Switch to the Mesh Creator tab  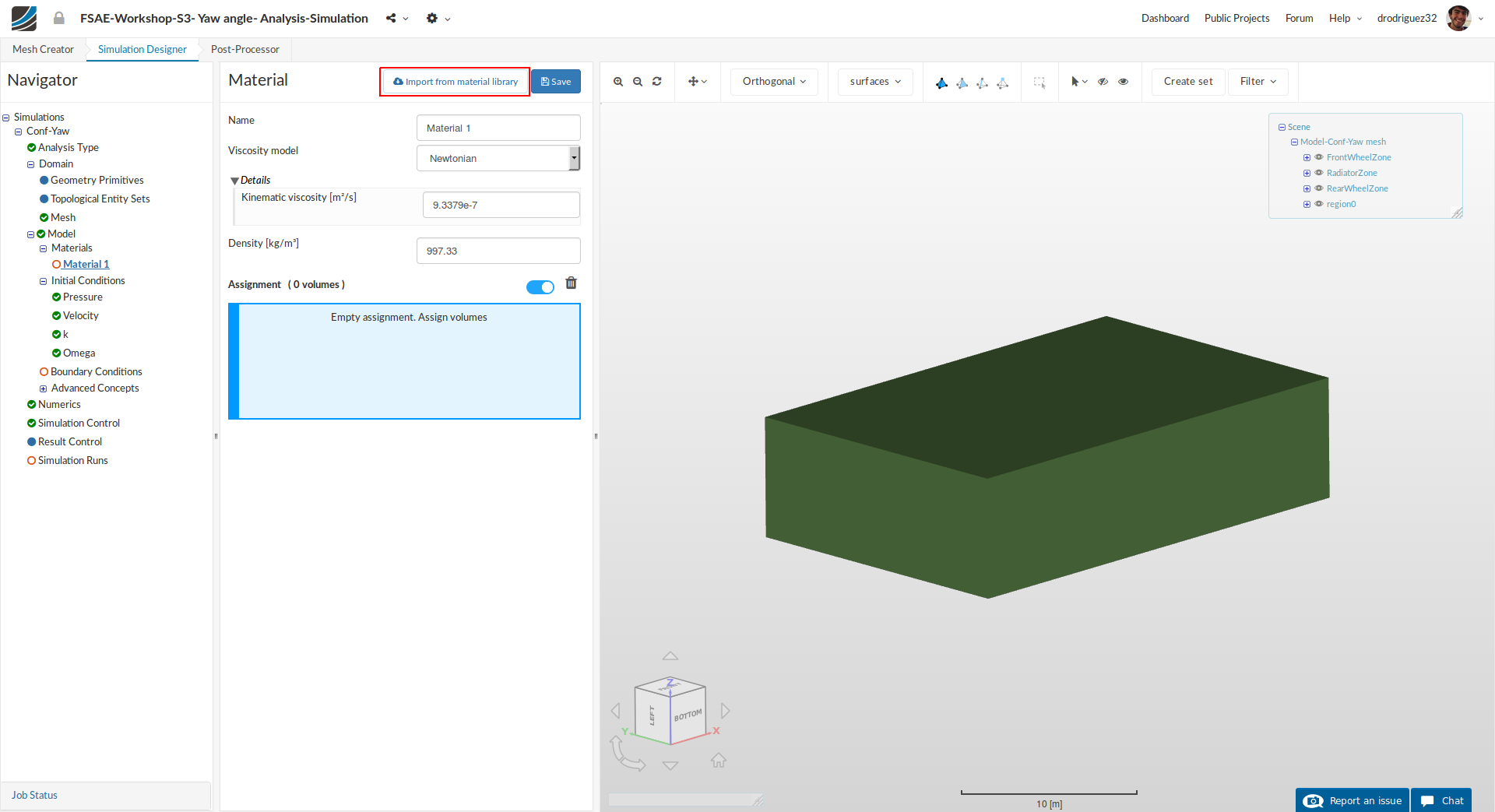click(43, 49)
